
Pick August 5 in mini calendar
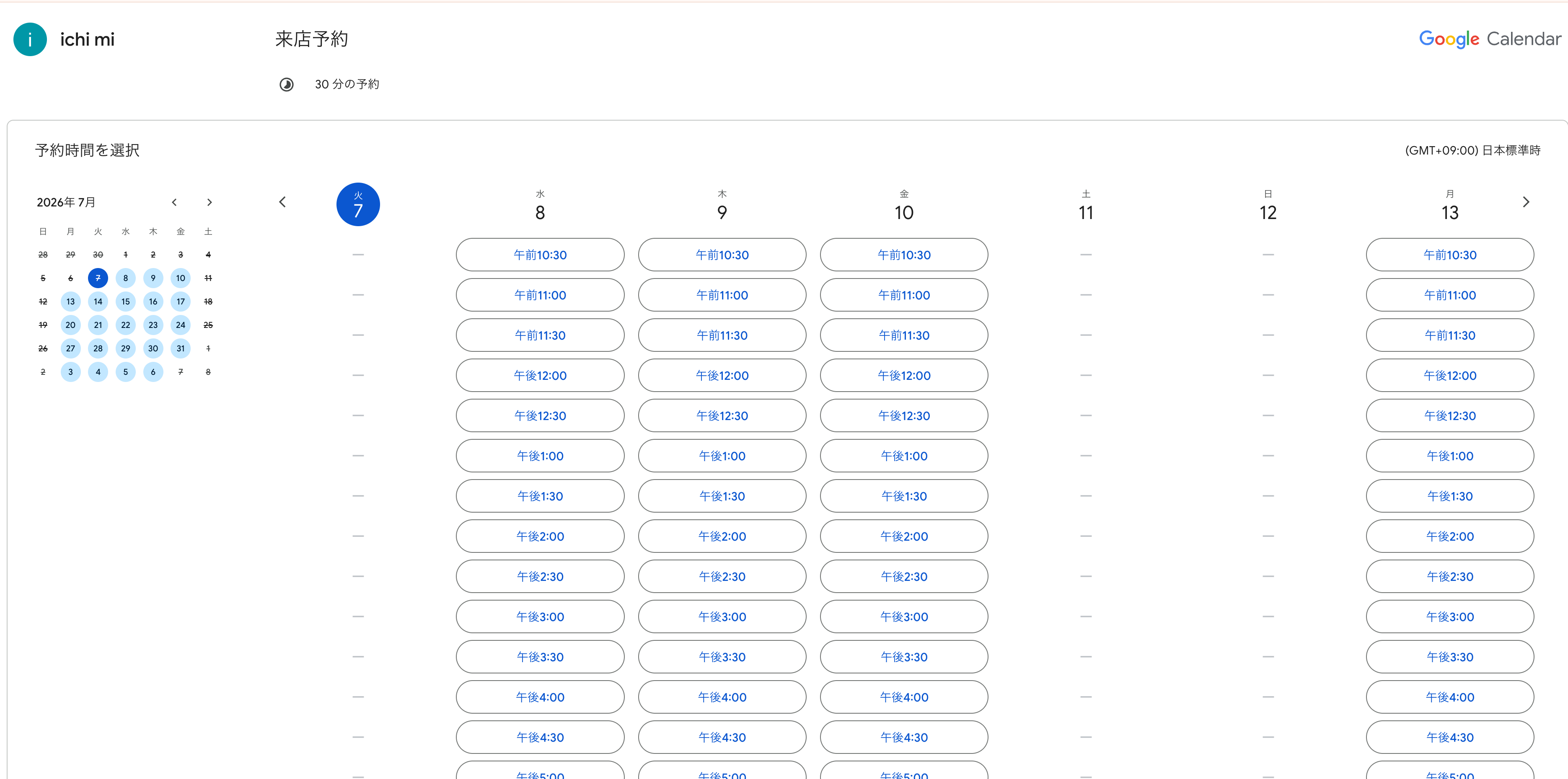click(125, 372)
